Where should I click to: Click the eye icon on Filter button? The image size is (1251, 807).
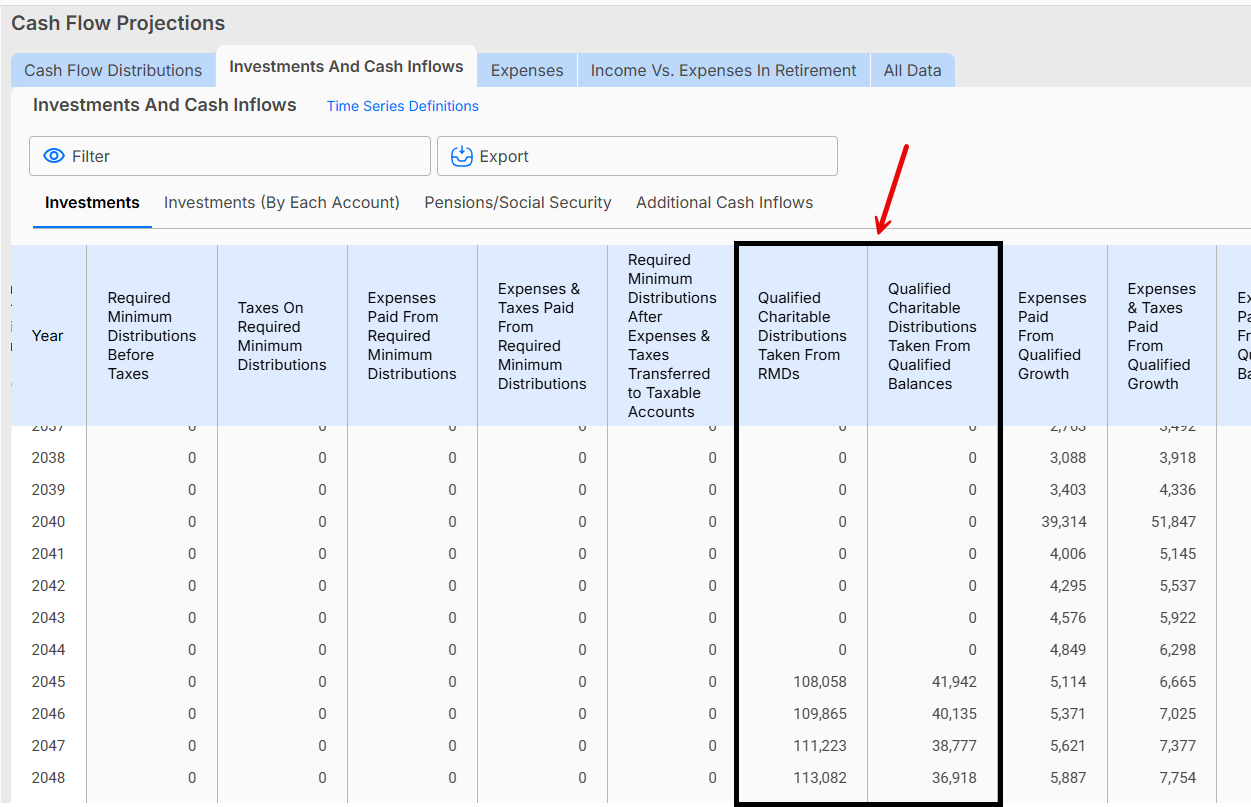(x=54, y=156)
